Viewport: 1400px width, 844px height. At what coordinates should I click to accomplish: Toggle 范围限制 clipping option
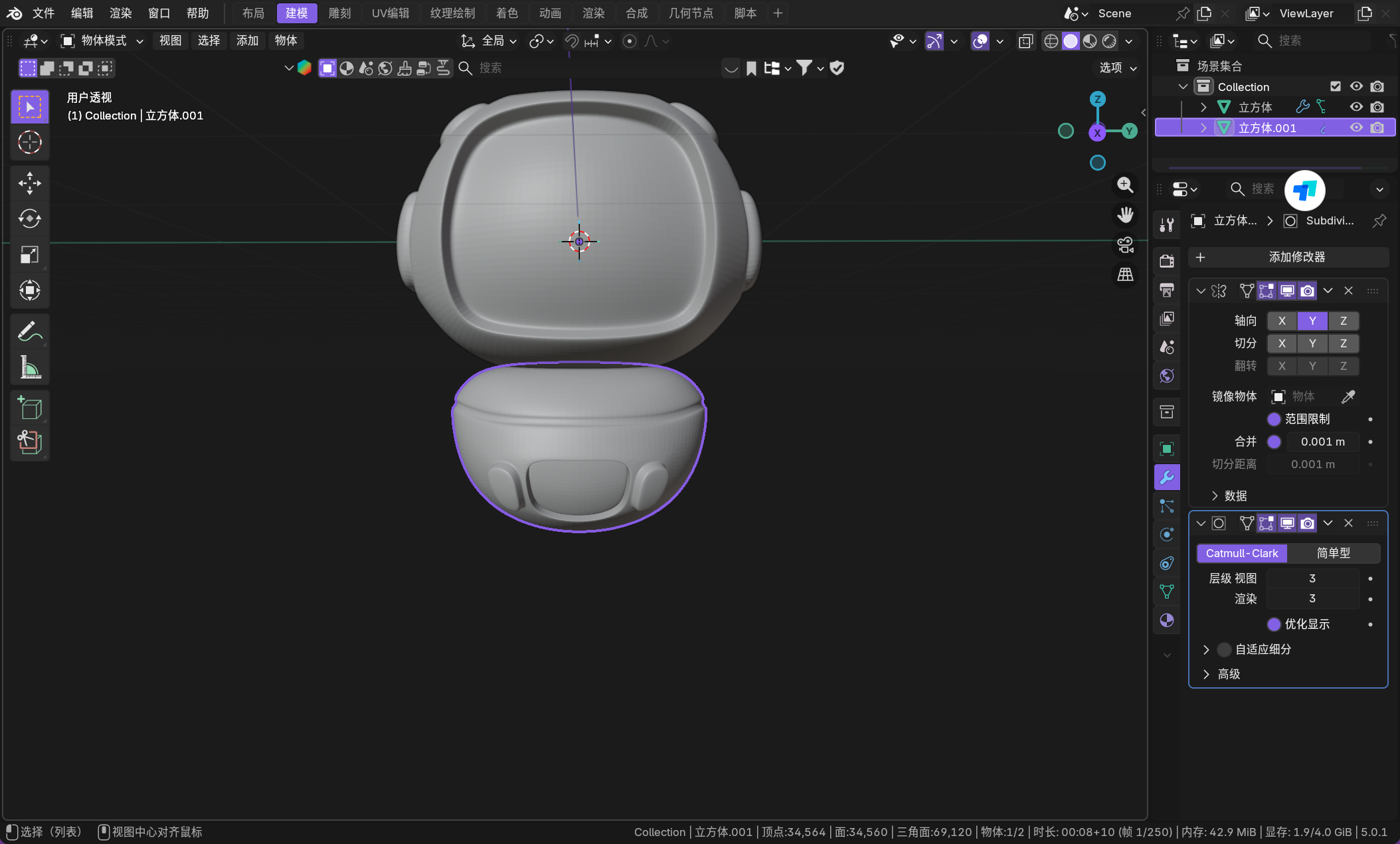coord(1274,419)
